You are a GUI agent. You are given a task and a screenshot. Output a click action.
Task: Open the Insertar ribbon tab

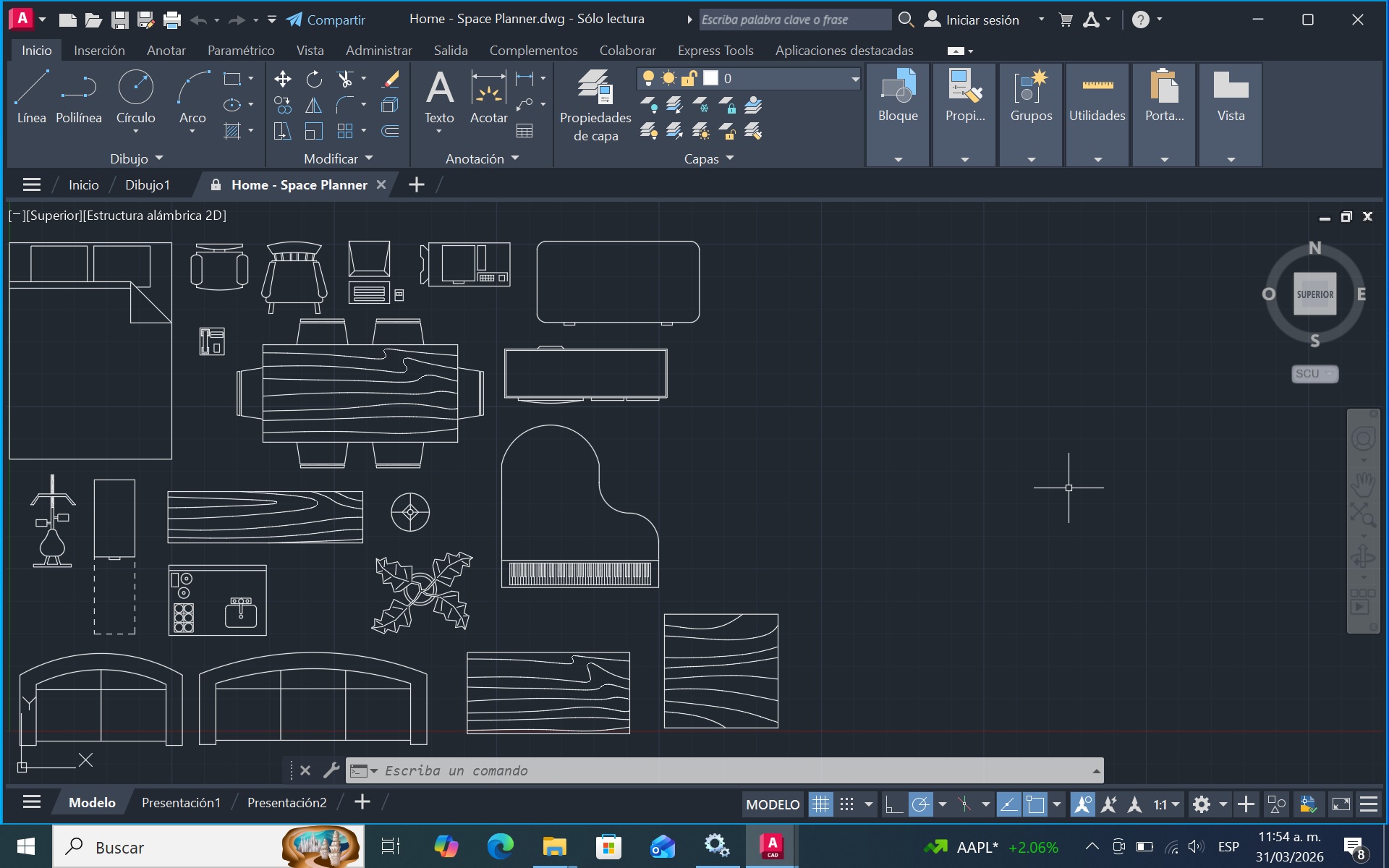(x=99, y=50)
